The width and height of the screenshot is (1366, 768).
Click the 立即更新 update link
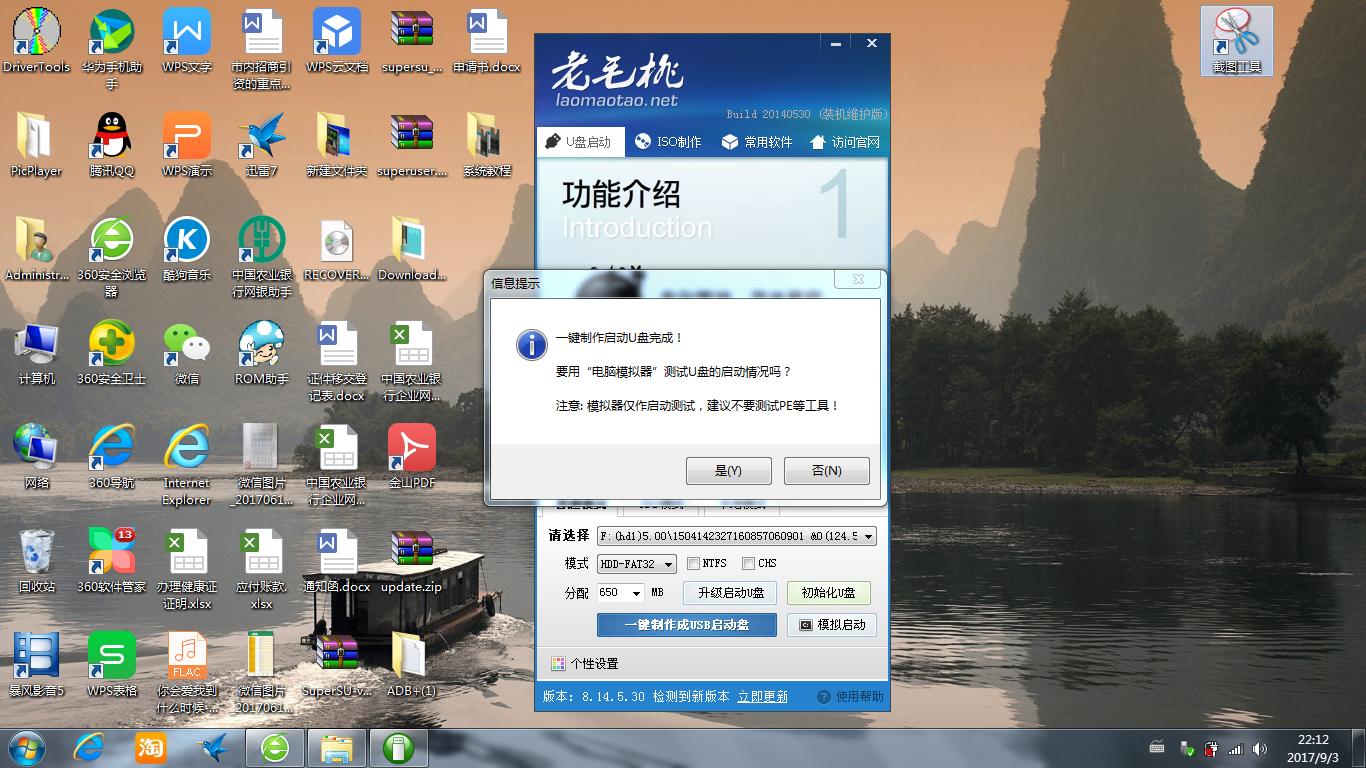pyautogui.click(x=763, y=695)
